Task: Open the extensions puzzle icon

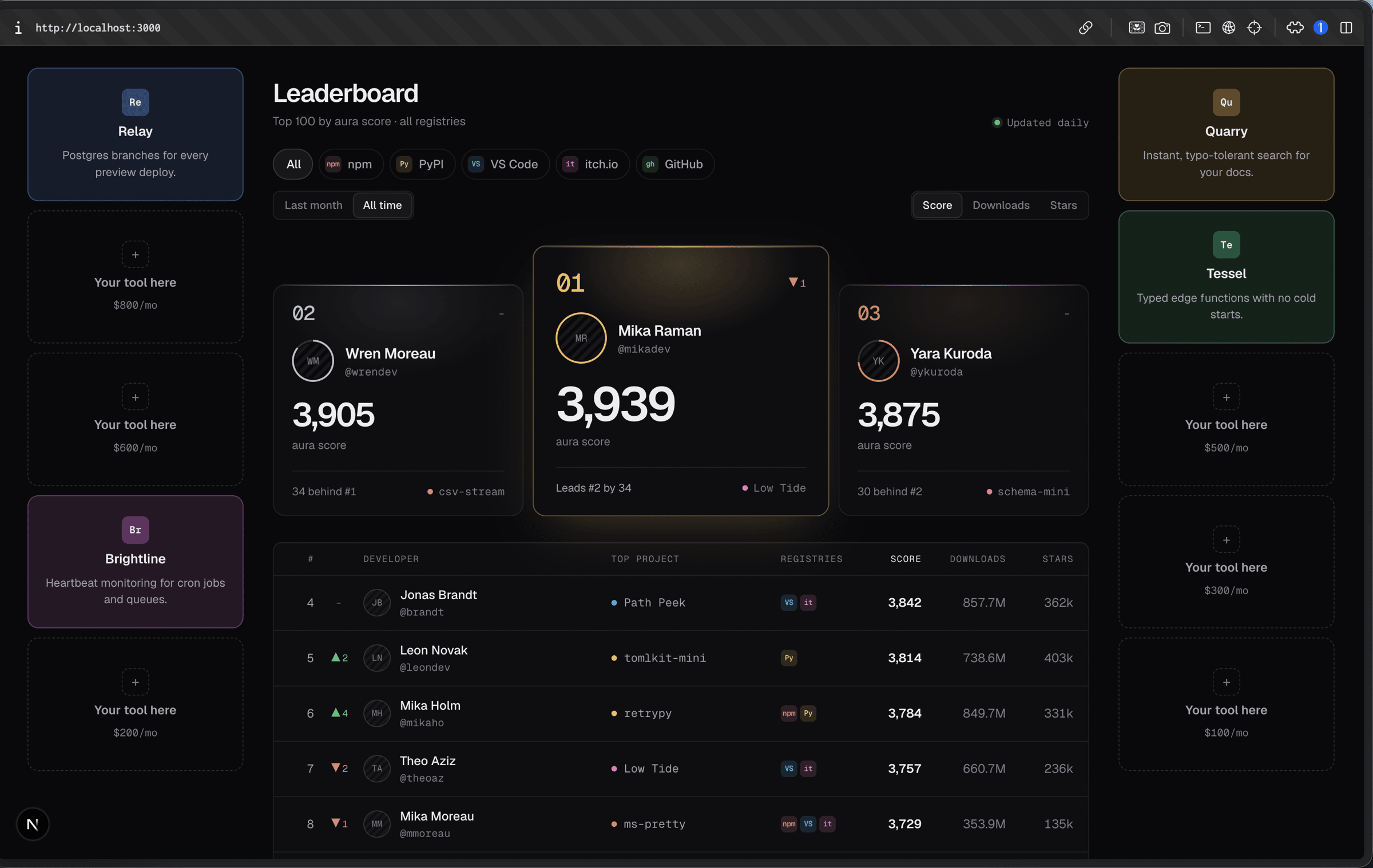Action: point(1295,27)
